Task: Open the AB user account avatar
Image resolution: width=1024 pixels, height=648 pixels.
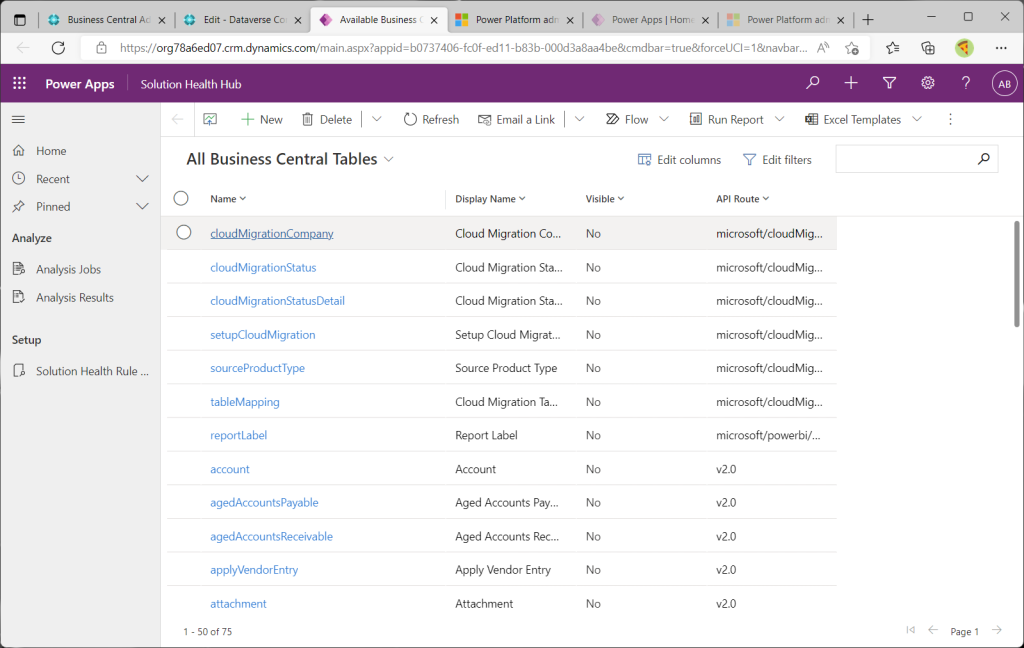Action: 1004,84
